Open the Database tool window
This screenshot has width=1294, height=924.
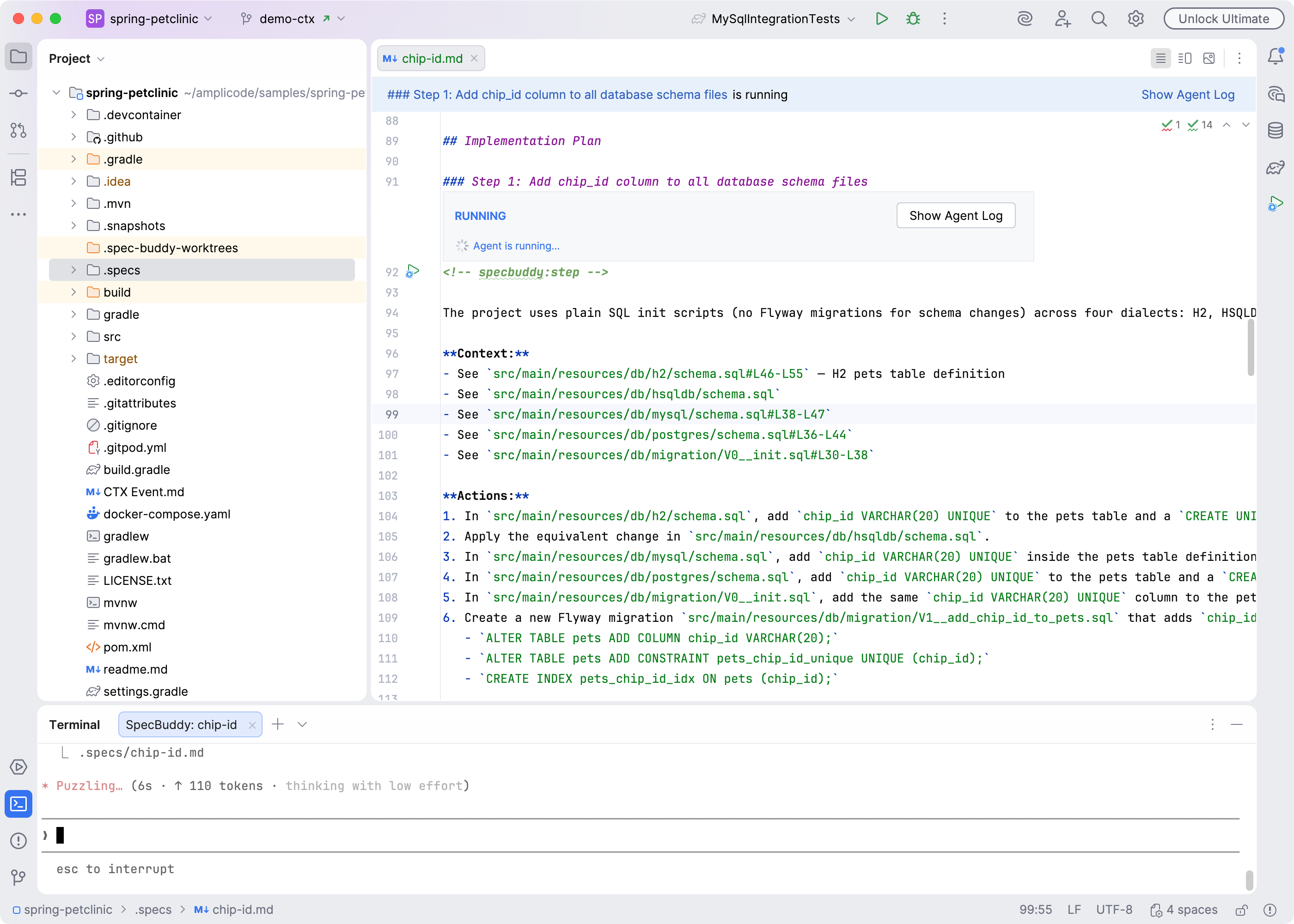tap(1275, 130)
